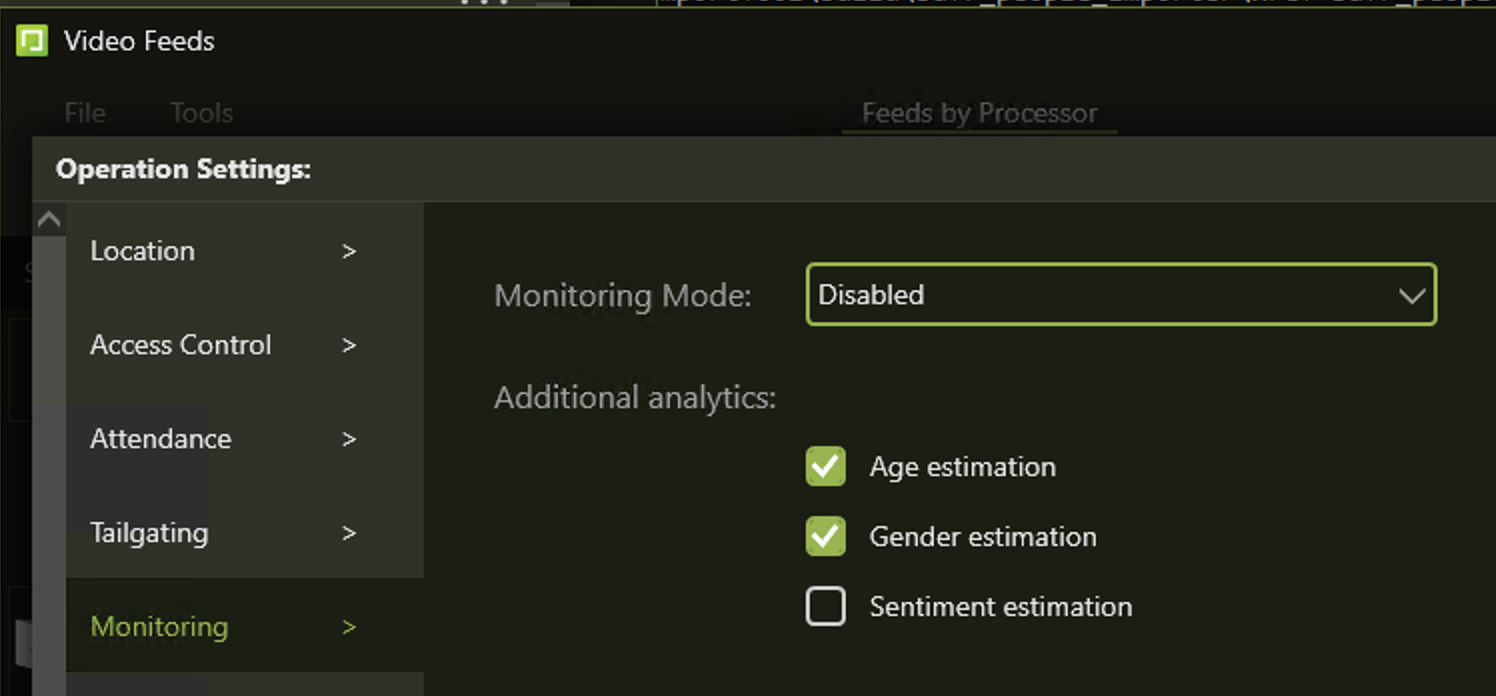The height and width of the screenshot is (696, 1496).
Task: Disable the Age estimation checkbox
Action: (826, 467)
